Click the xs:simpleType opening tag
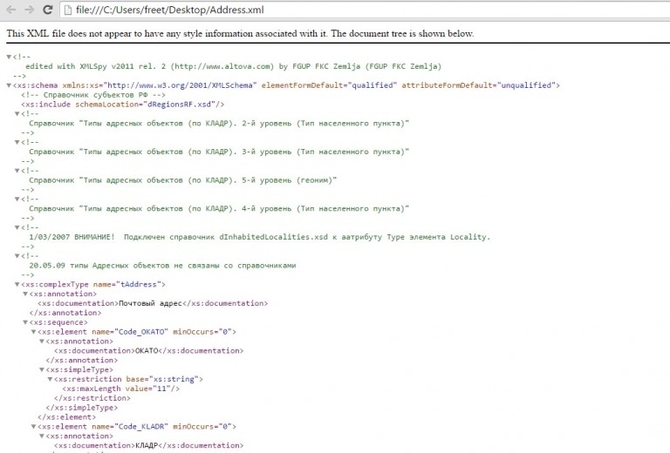The width and height of the screenshot is (670, 453). pos(79,370)
